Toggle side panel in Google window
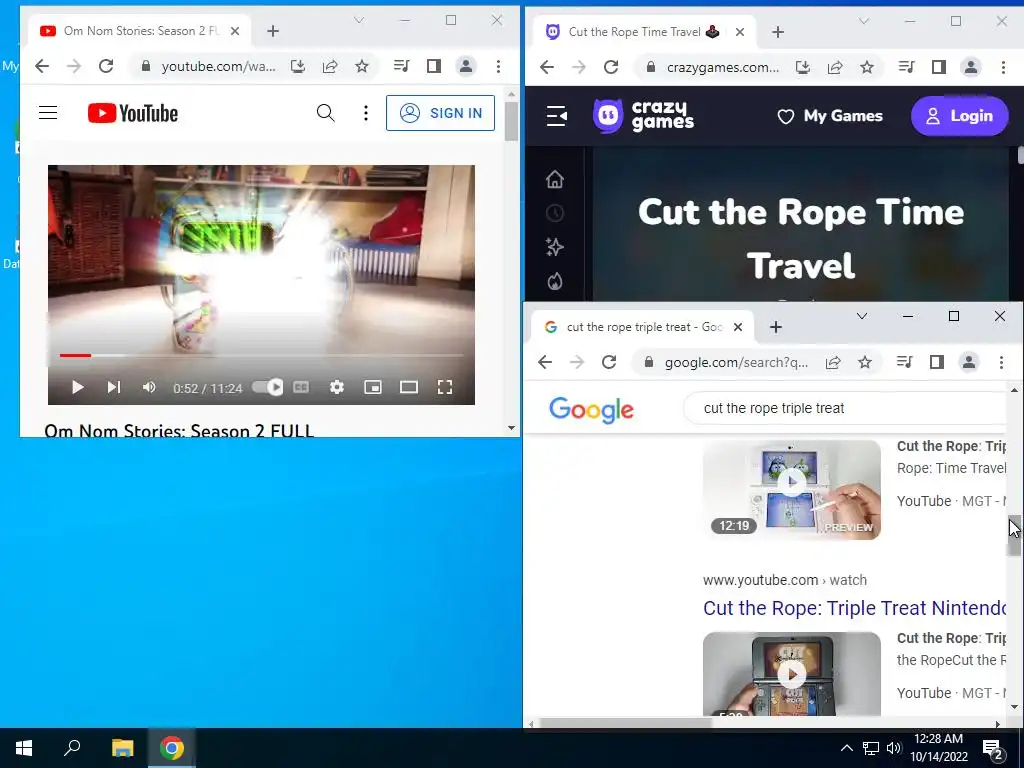1024x768 pixels. pyautogui.click(x=936, y=362)
